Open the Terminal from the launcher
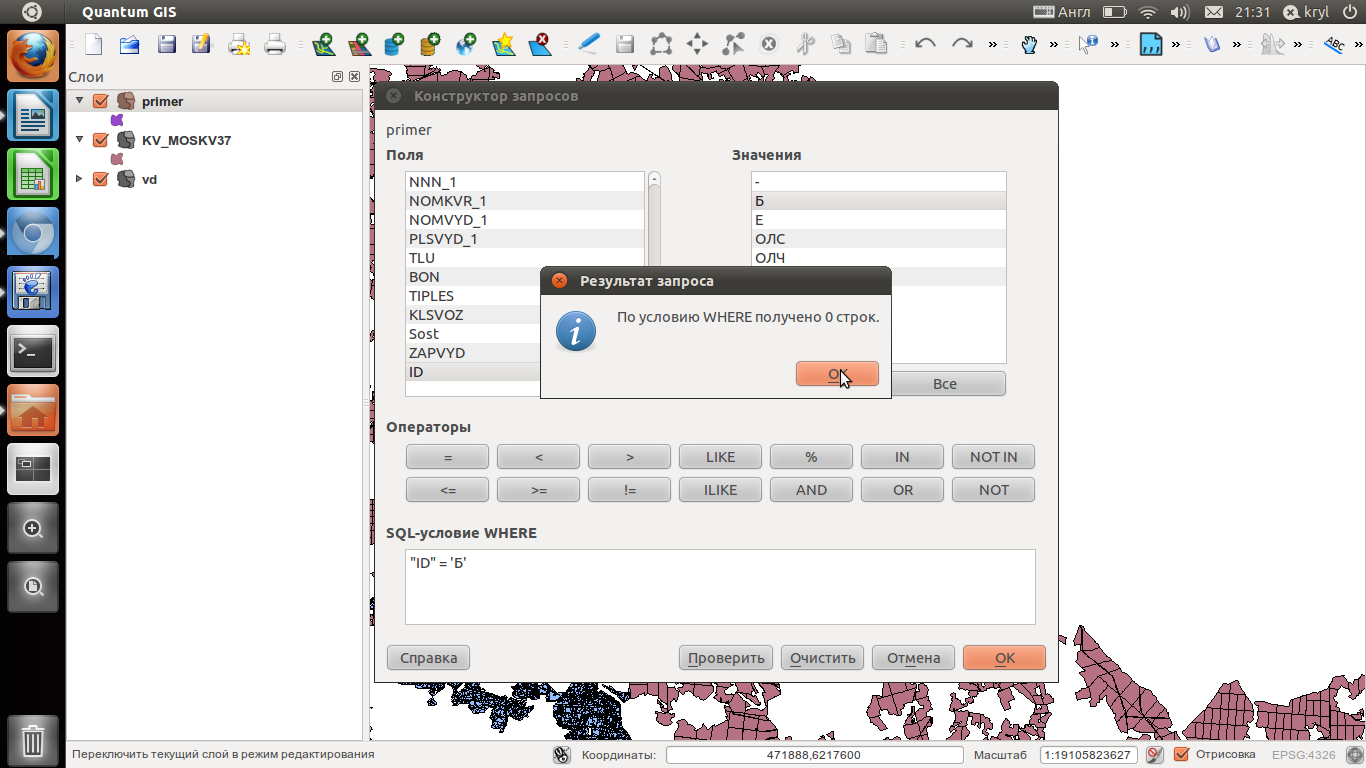The height and width of the screenshot is (768, 1366). (33, 351)
